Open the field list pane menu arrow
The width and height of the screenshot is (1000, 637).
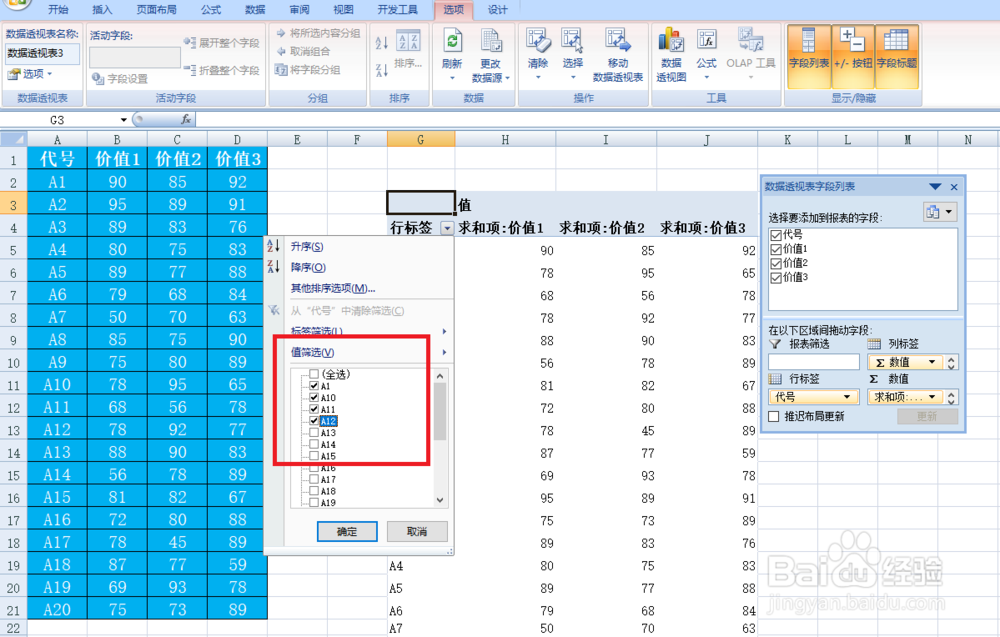click(x=935, y=187)
